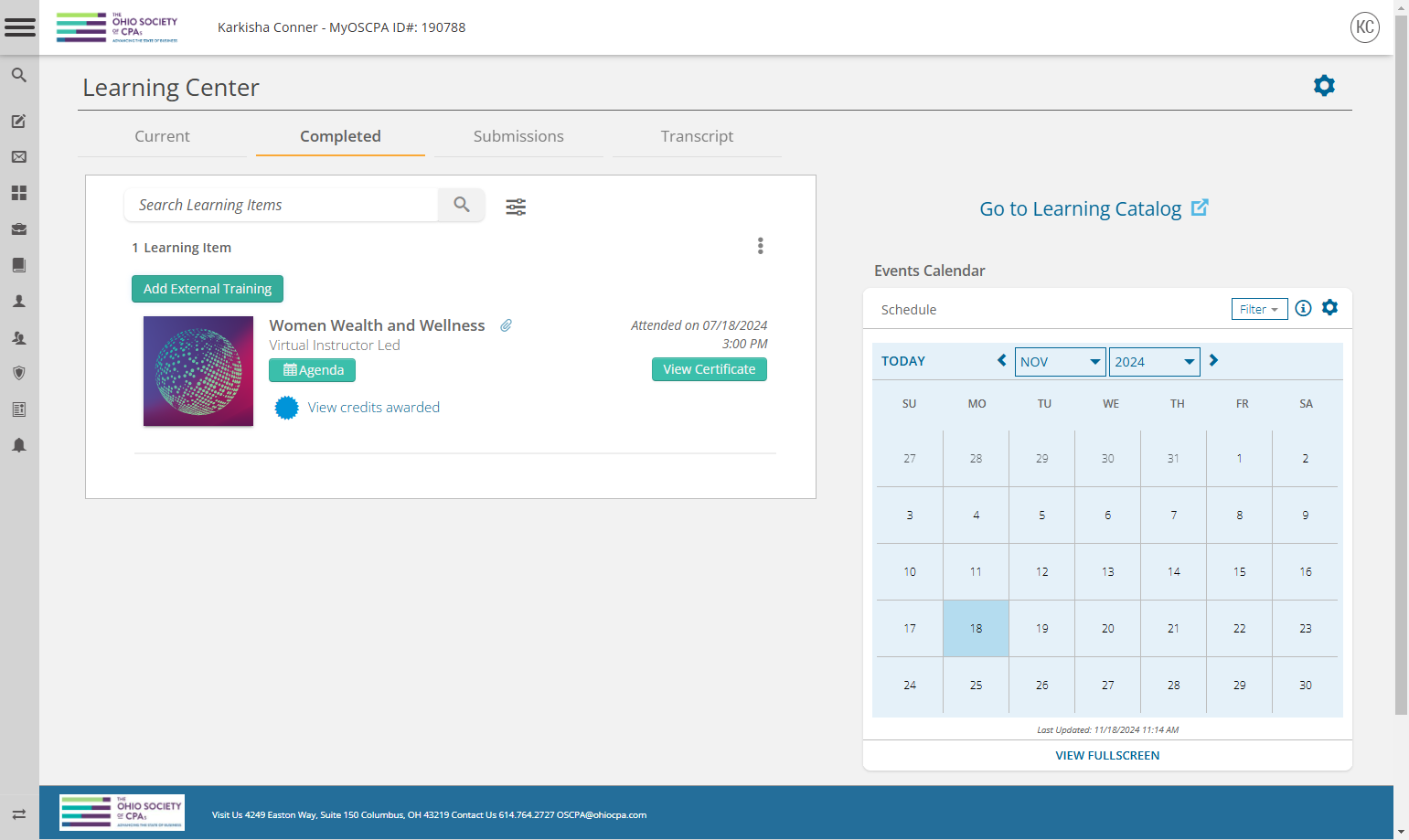Toggle the sidebar swap arrows icon
1409x840 pixels.
18,814
